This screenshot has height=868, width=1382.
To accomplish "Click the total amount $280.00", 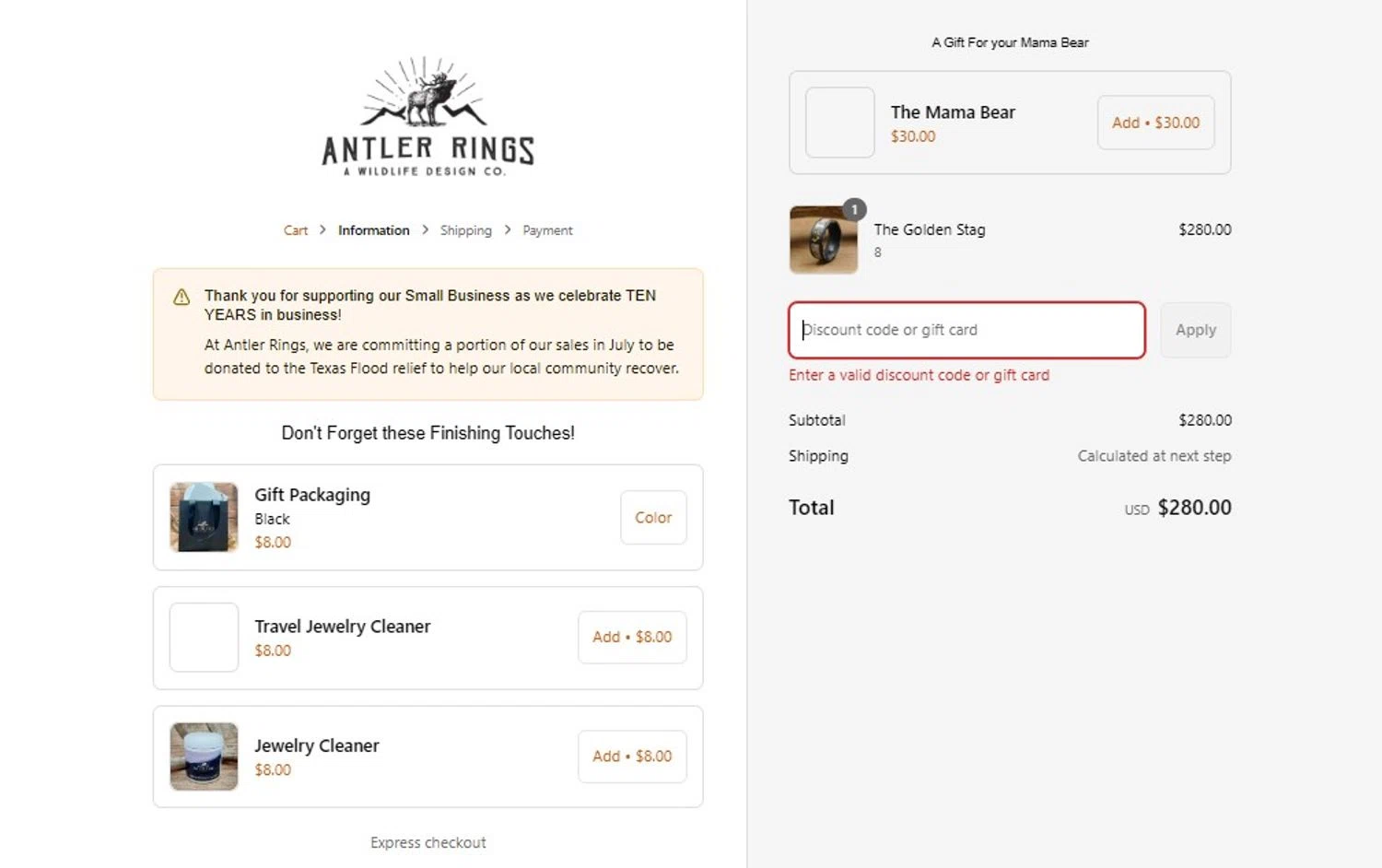I will (1194, 508).
